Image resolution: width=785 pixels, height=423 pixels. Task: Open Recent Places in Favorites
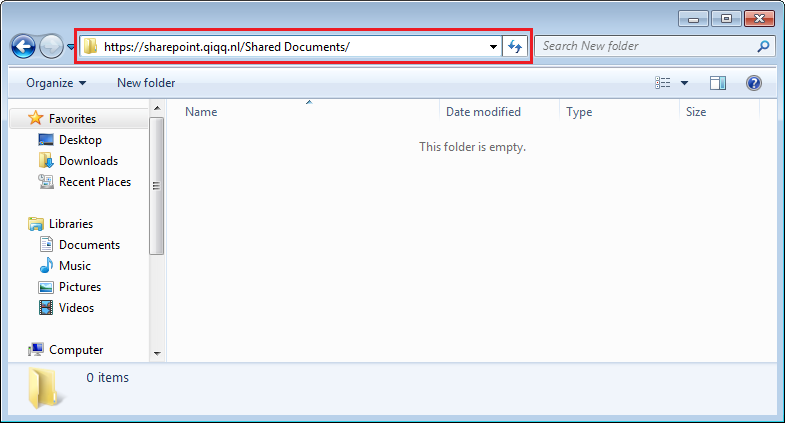pos(95,182)
